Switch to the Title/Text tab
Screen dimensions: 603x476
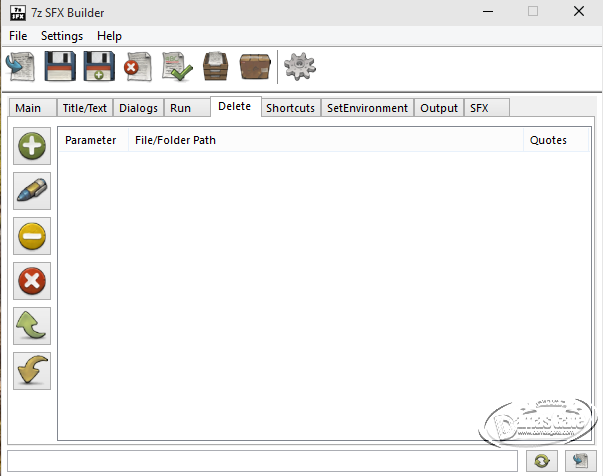[85, 108]
